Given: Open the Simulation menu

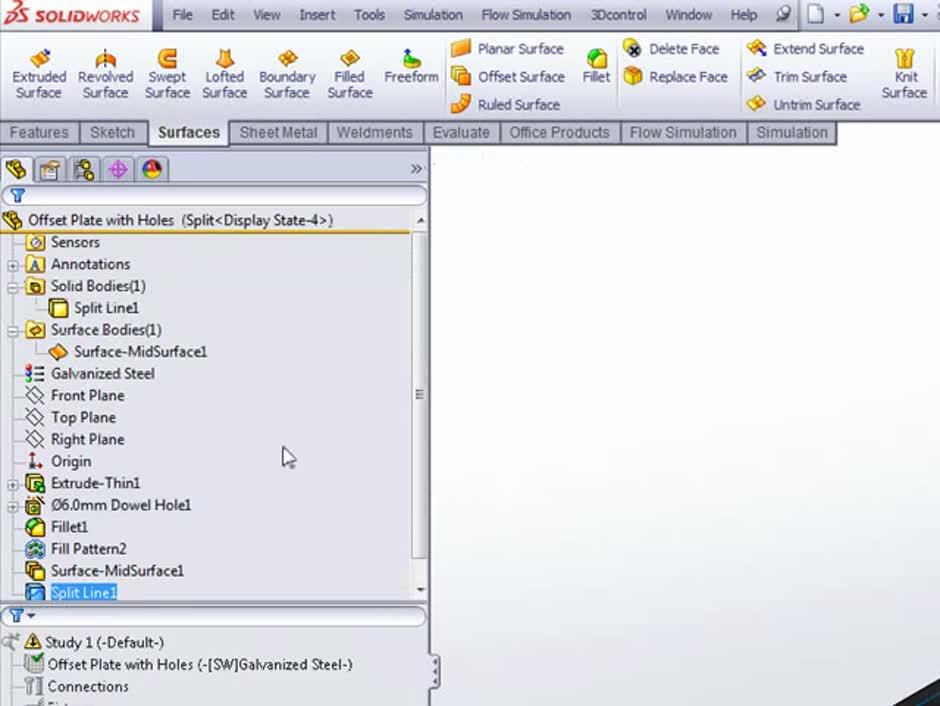Looking at the screenshot, I should pyautogui.click(x=432, y=15).
